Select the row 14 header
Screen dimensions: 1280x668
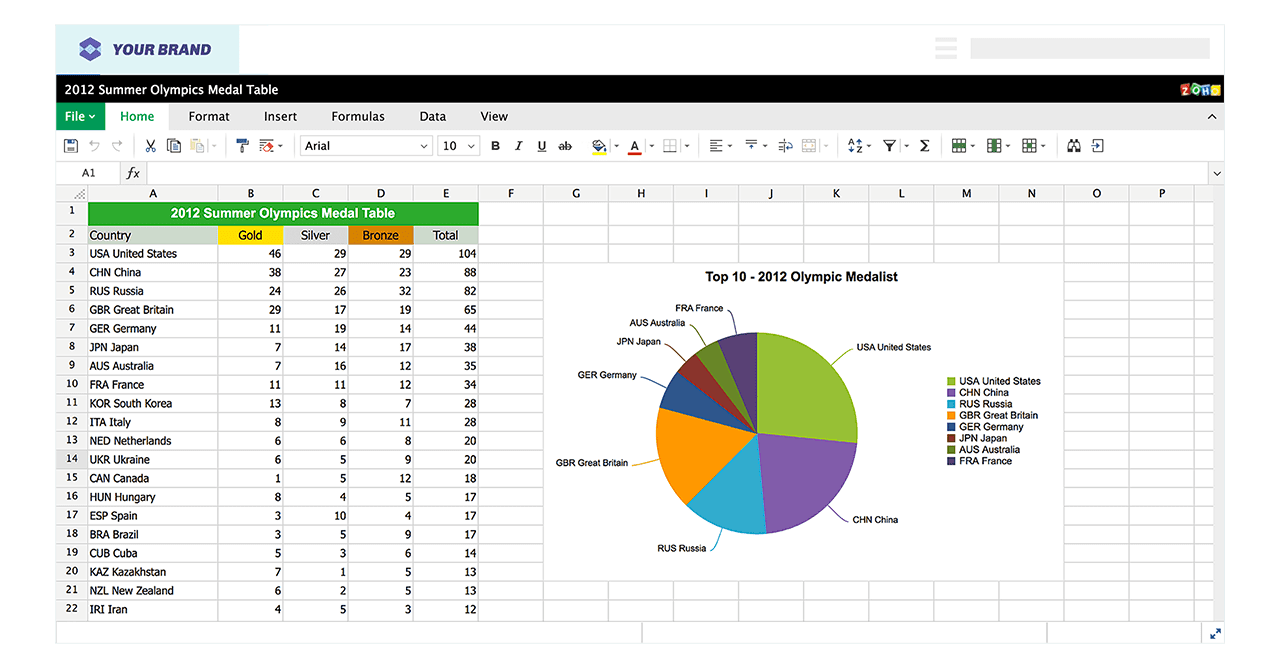(72, 459)
